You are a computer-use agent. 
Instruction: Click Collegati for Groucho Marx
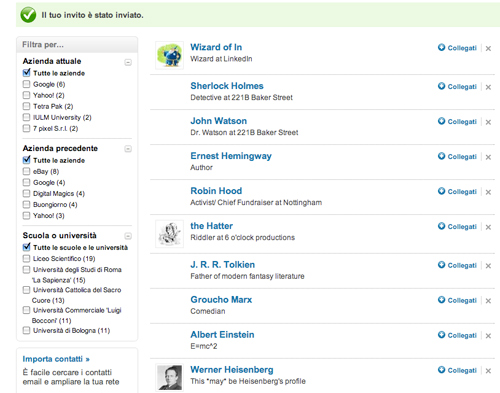(457, 300)
